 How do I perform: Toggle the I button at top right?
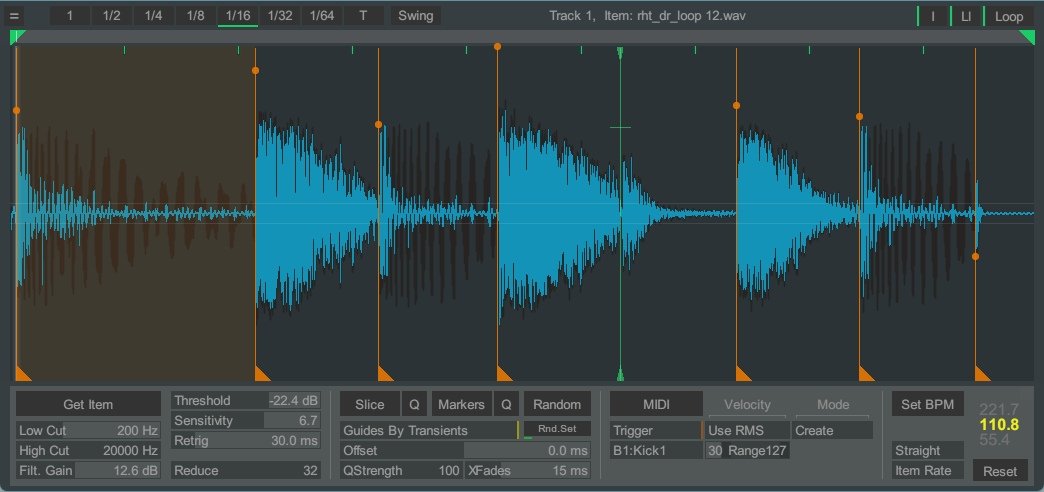[x=933, y=17]
